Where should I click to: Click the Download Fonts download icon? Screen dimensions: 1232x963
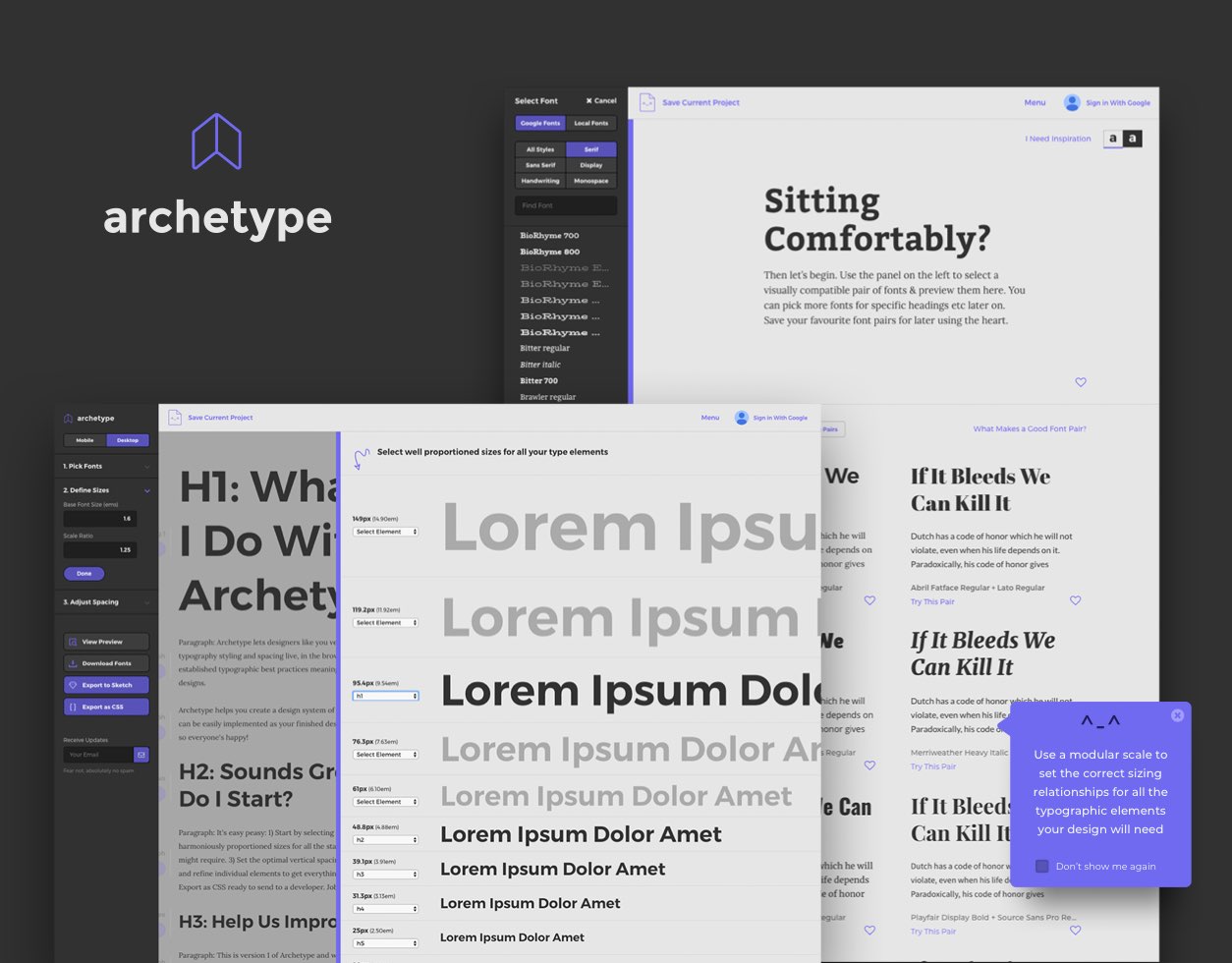(72, 663)
